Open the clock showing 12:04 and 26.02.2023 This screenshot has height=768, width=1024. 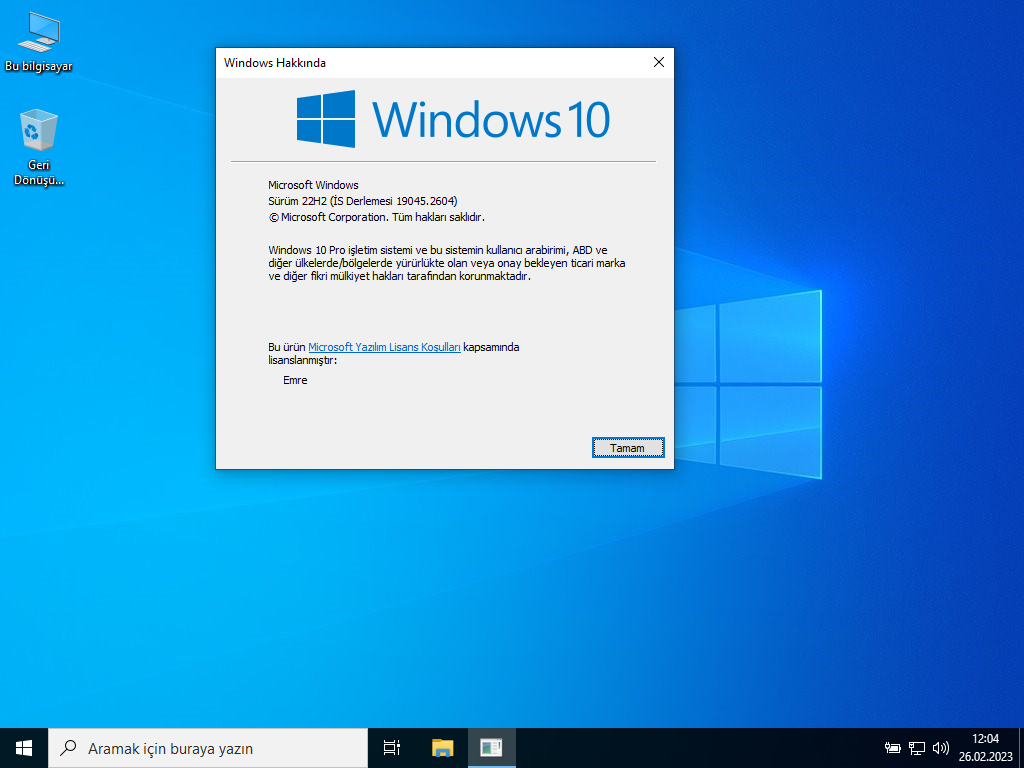985,748
